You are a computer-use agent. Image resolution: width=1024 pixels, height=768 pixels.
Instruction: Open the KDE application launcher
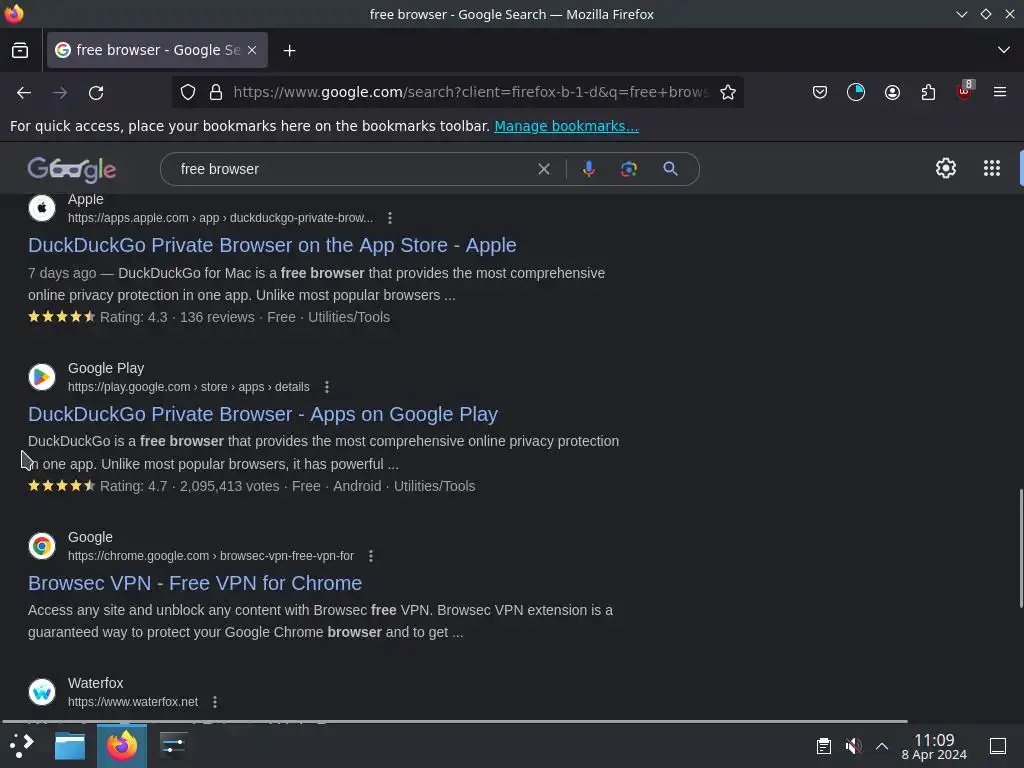pyautogui.click(x=21, y=746)
